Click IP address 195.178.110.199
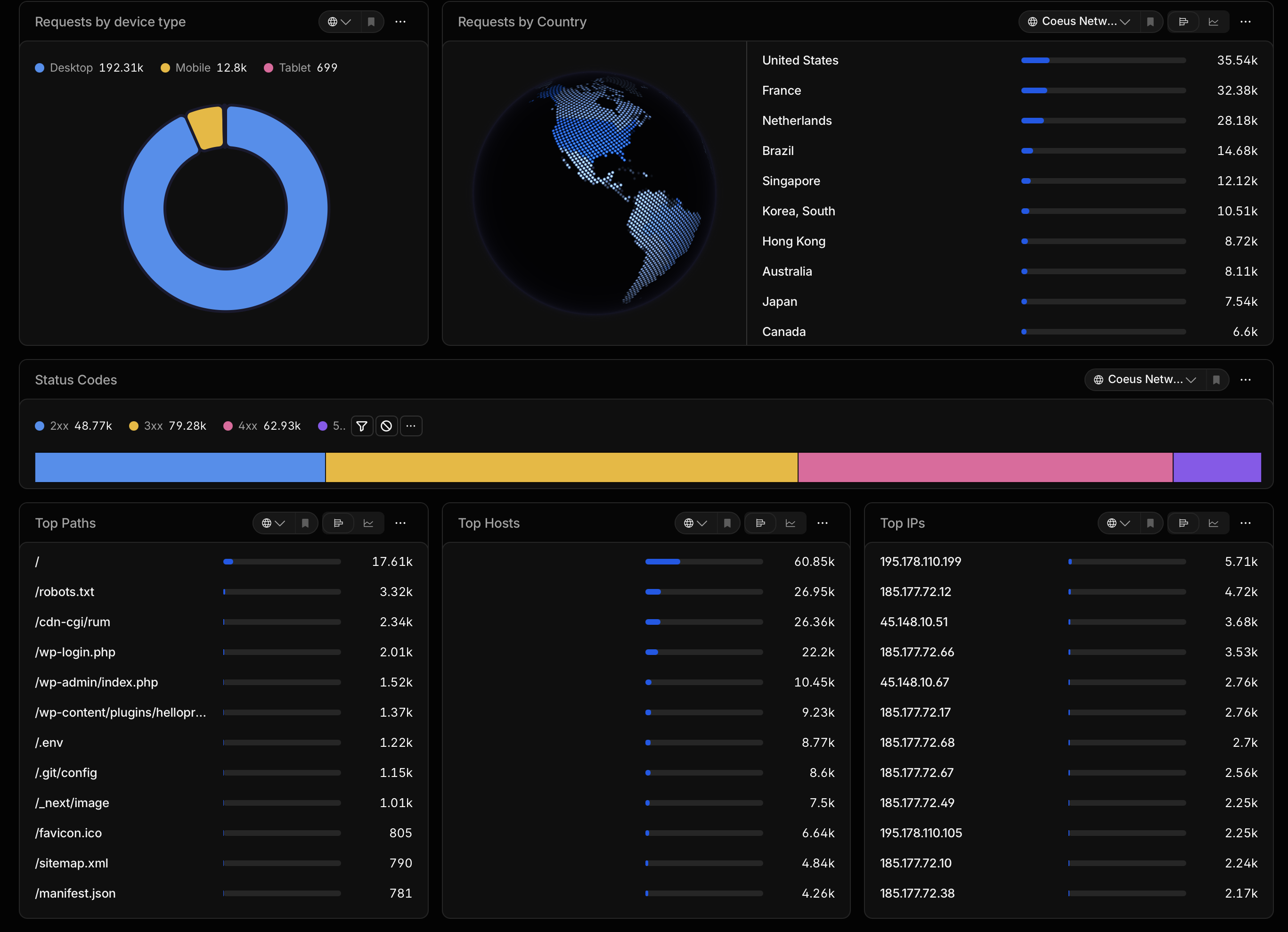The image size is (1288, 932). (x=921, y=562)
